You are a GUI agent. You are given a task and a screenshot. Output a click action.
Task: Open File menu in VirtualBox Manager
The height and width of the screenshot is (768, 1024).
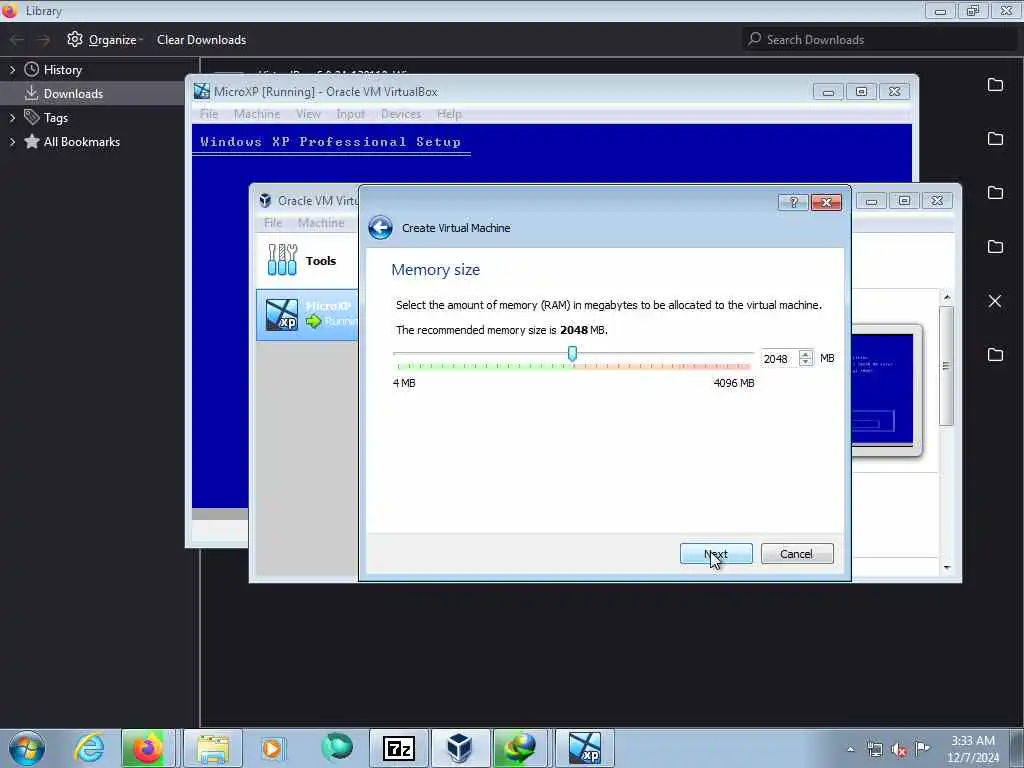pos(273,223)
